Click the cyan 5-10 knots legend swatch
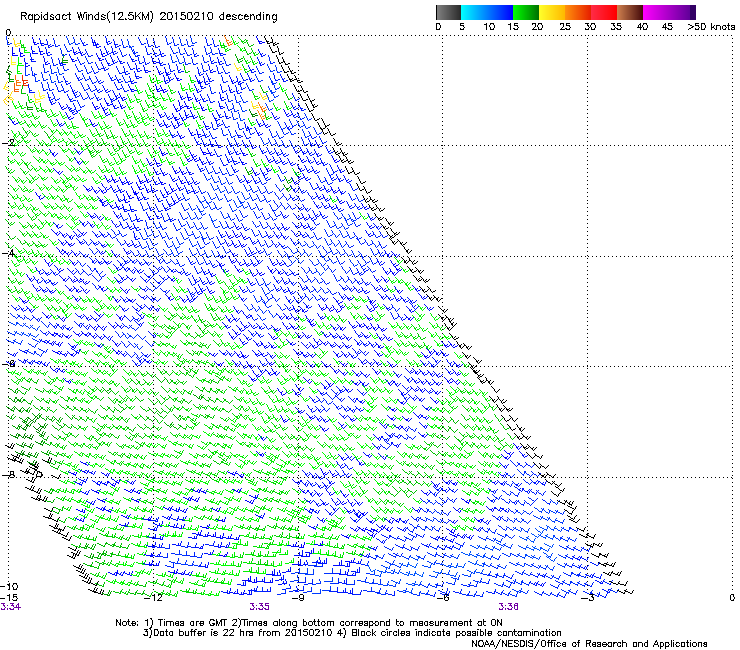This screenshot has width=740, height=650. pos(473,12)
